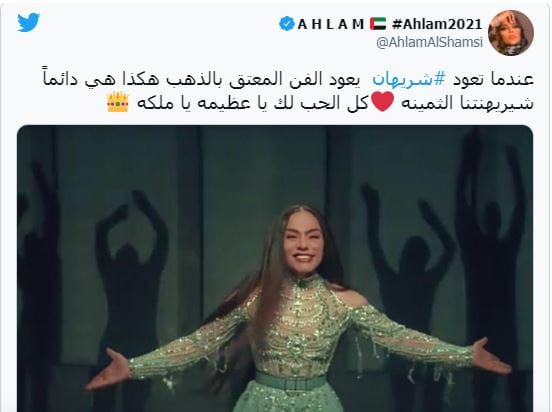Click the woman's outstretched left-side hand

pyautogui.click(x=107, y=370)
